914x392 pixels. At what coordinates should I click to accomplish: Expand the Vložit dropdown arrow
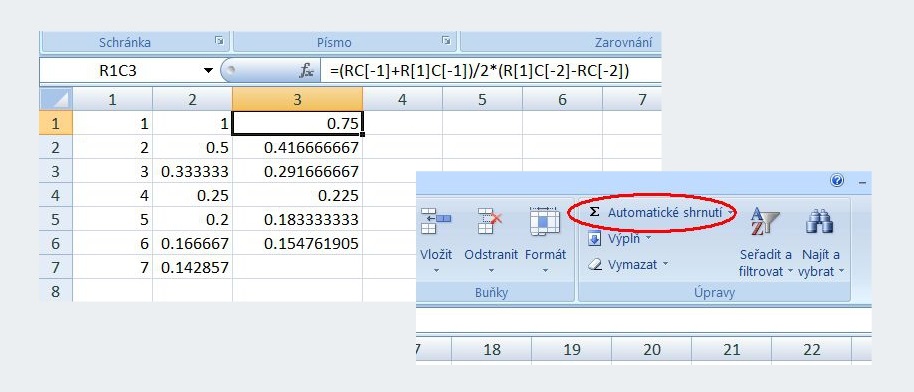pyautogui.click(x=435, y=271)
